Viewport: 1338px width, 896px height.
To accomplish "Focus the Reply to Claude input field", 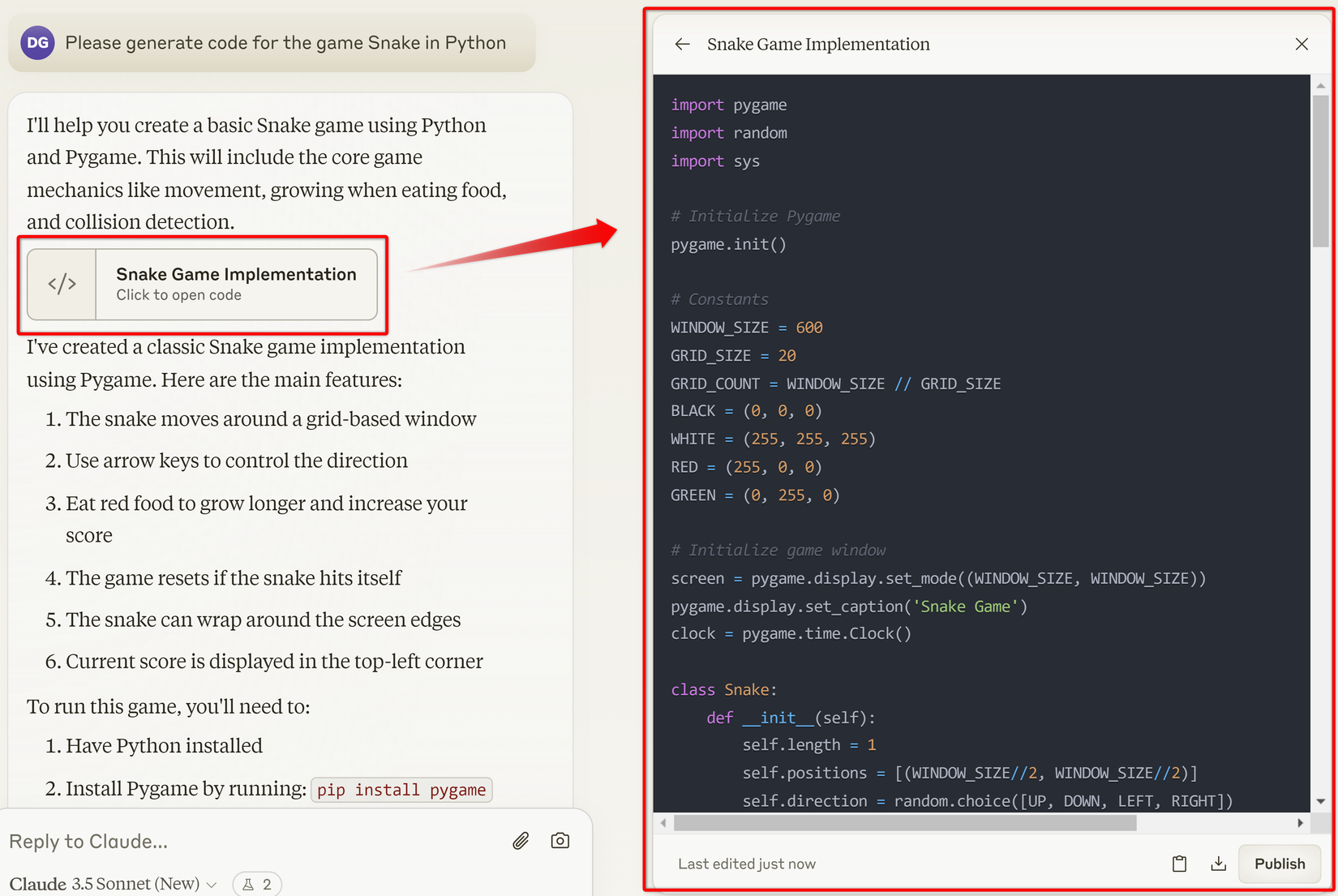I will (x=243, y=841).
